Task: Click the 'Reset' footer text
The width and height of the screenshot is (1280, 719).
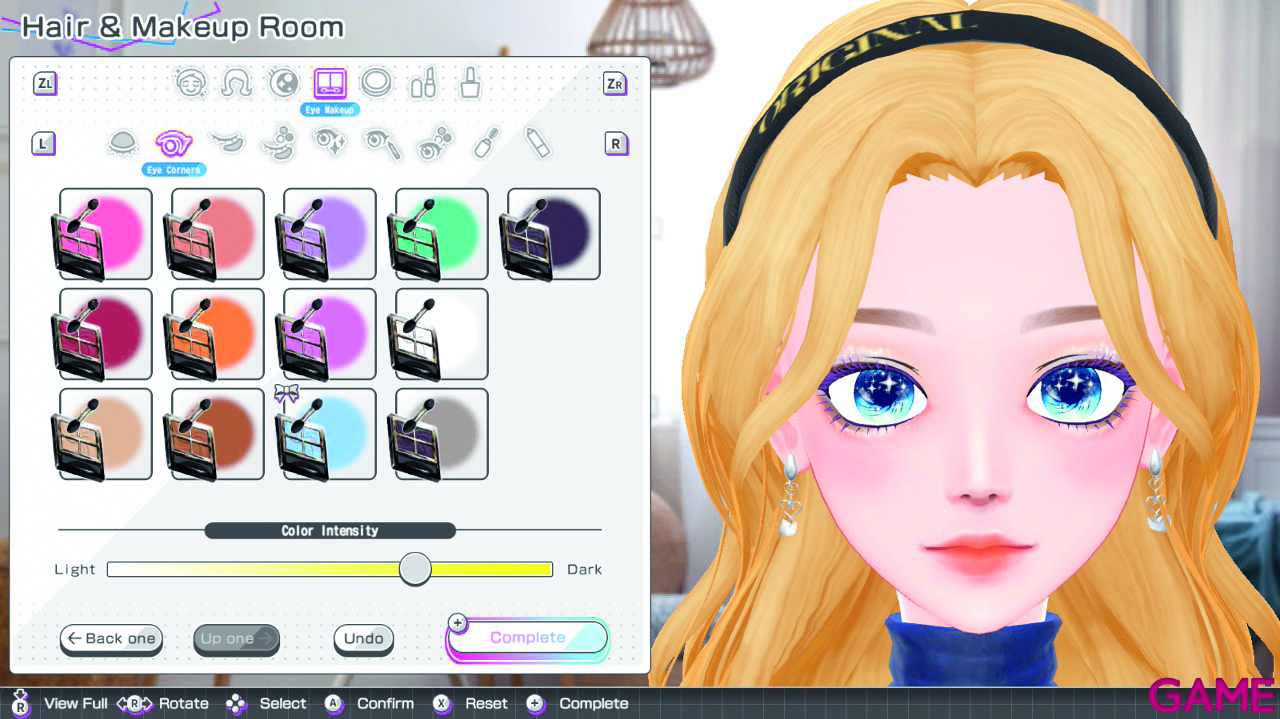Action: click(x=486, y=704)
